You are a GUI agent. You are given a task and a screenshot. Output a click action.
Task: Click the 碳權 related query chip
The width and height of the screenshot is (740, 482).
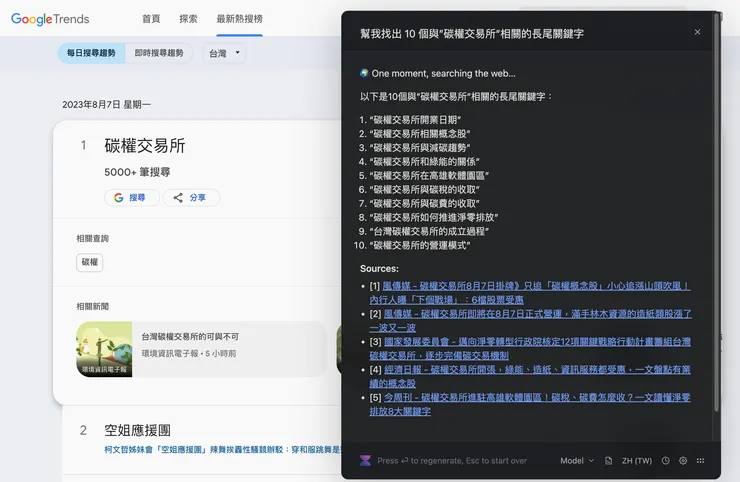pyautogui.click(x=90, y=262)
